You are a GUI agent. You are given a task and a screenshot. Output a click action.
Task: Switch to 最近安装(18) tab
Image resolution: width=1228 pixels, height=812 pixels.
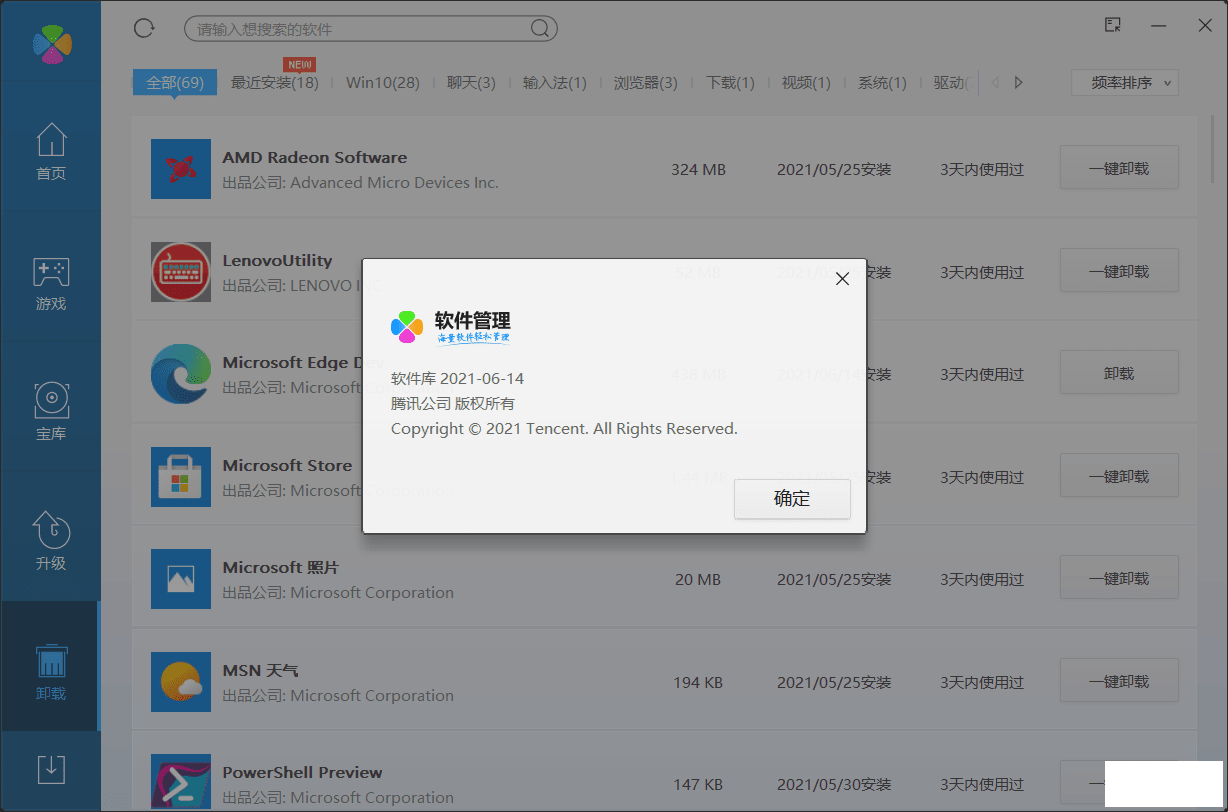click(x=275, y=83)
